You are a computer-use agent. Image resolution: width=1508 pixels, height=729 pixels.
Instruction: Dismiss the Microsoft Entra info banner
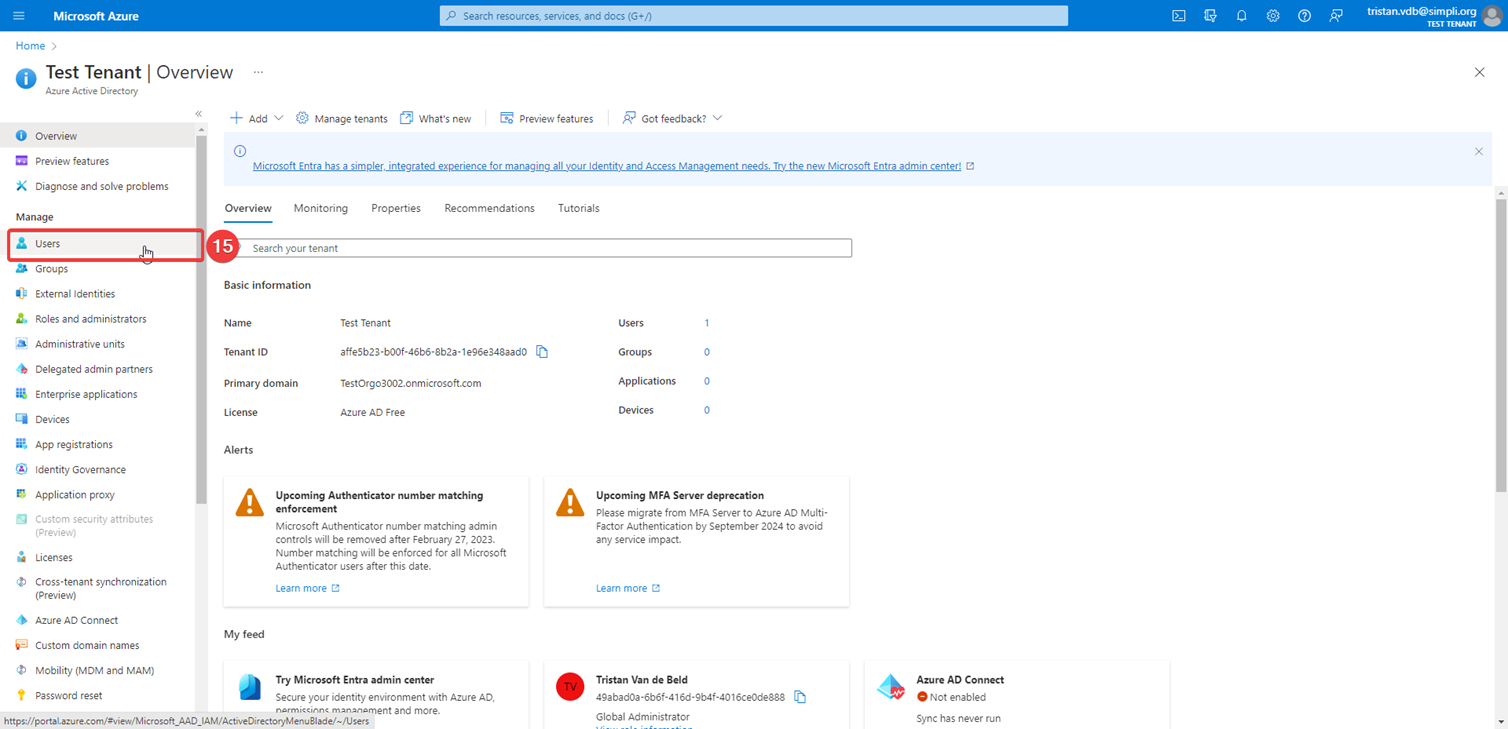point(1478,152)
